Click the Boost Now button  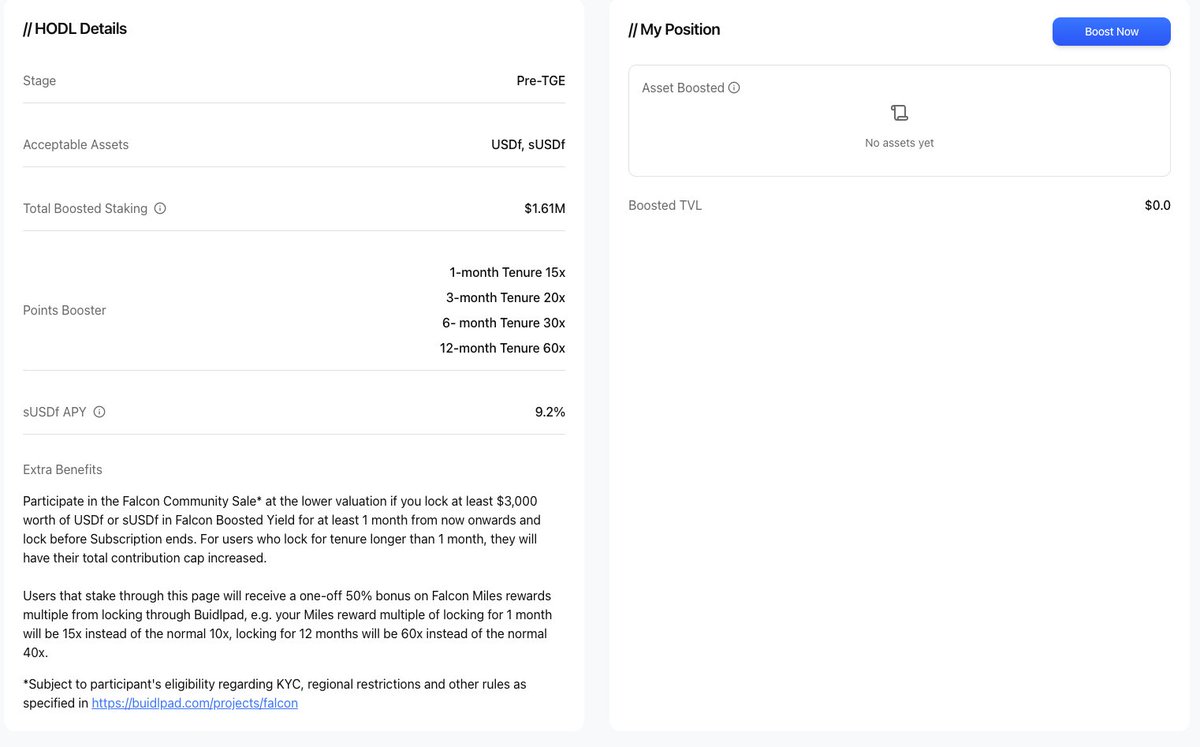pyautogui.click(x=1111, y=32)
